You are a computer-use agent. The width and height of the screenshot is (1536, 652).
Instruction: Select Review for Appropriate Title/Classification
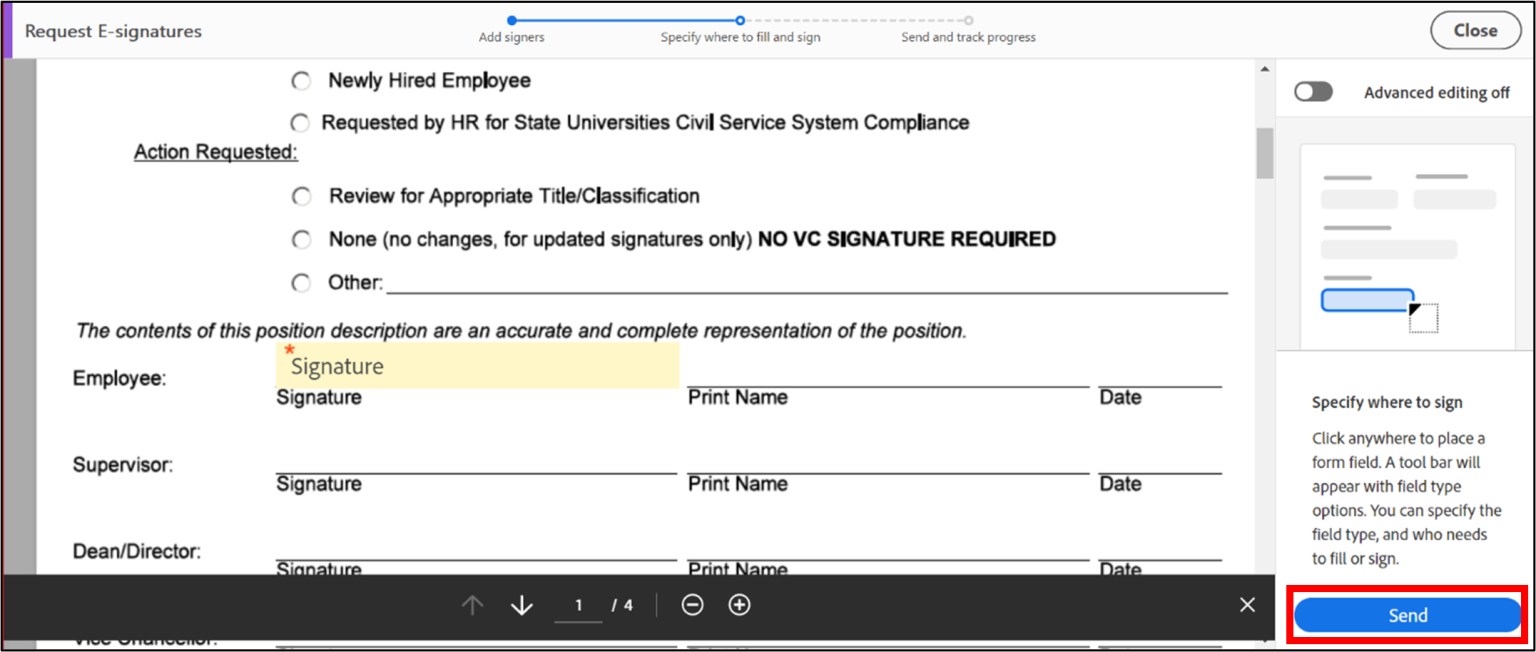tap(301, 196)
